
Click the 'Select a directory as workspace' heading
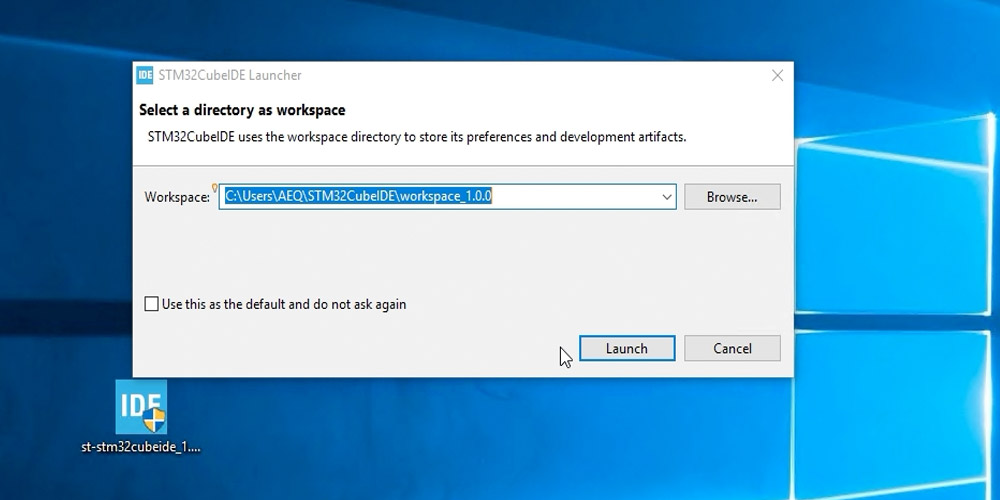tap(242, 110)
